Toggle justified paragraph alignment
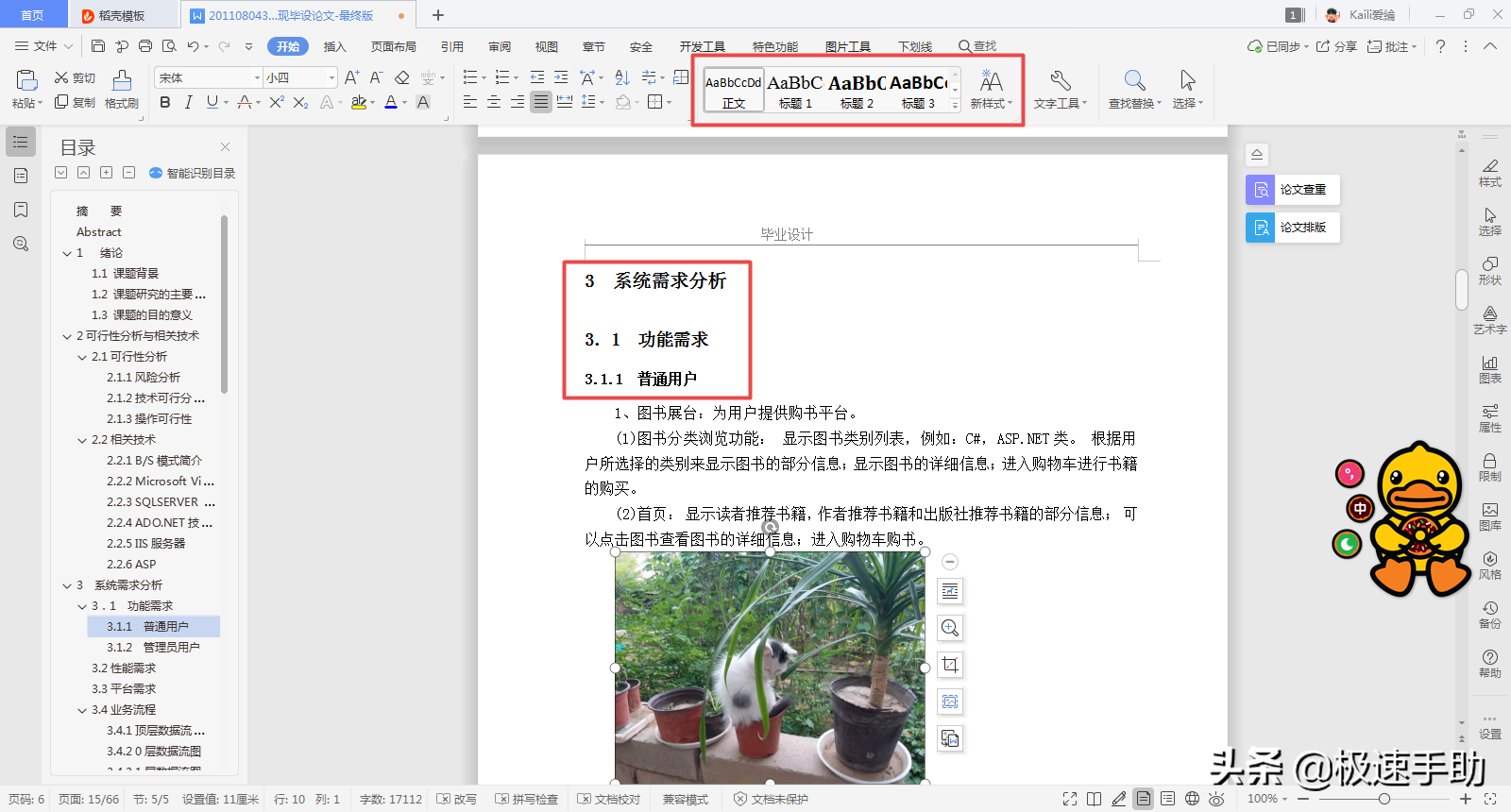1511x812 pixels. click(x=540, y=102)
